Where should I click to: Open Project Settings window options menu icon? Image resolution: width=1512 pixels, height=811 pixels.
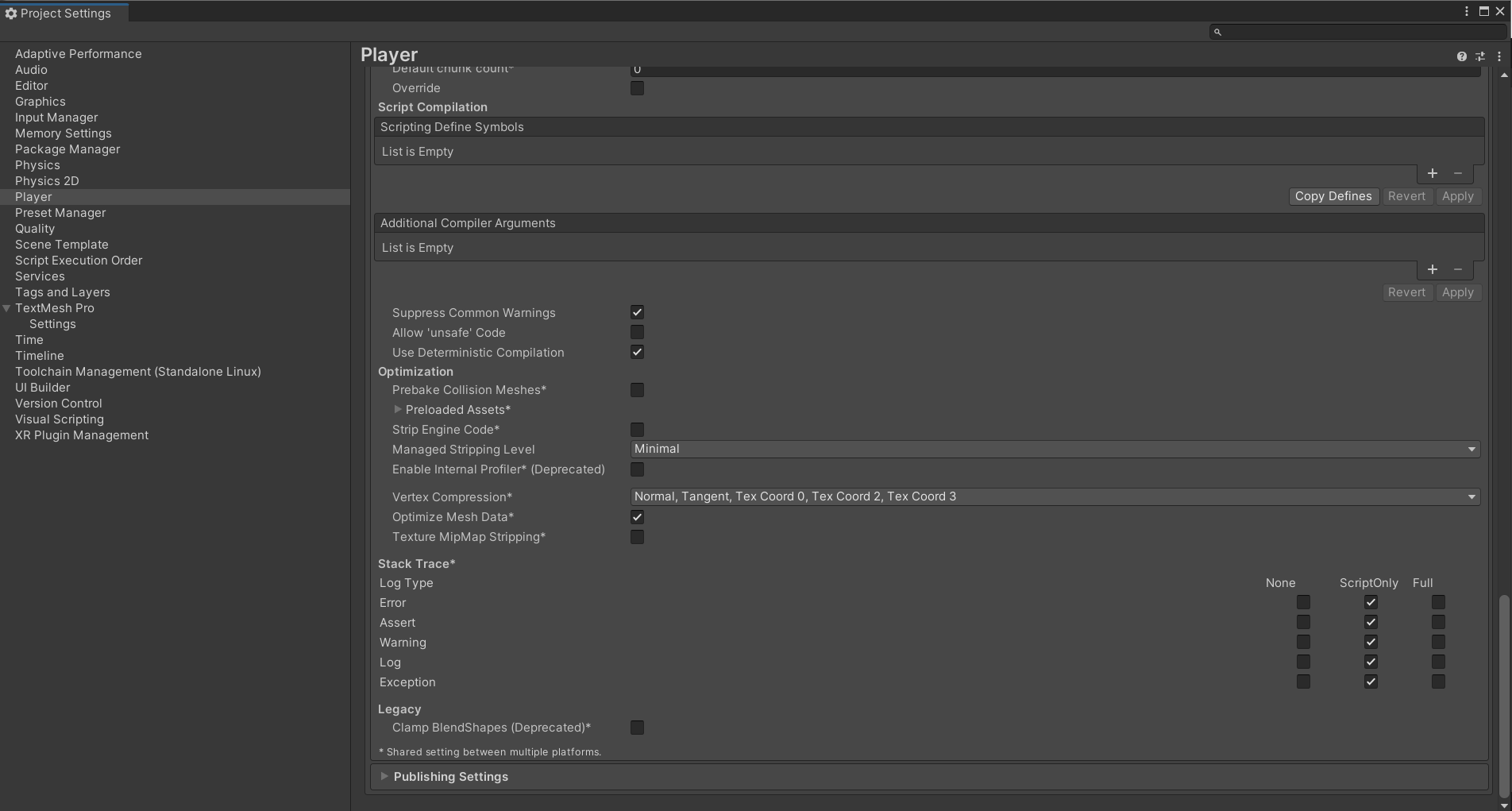click(x=1467, y=11)
